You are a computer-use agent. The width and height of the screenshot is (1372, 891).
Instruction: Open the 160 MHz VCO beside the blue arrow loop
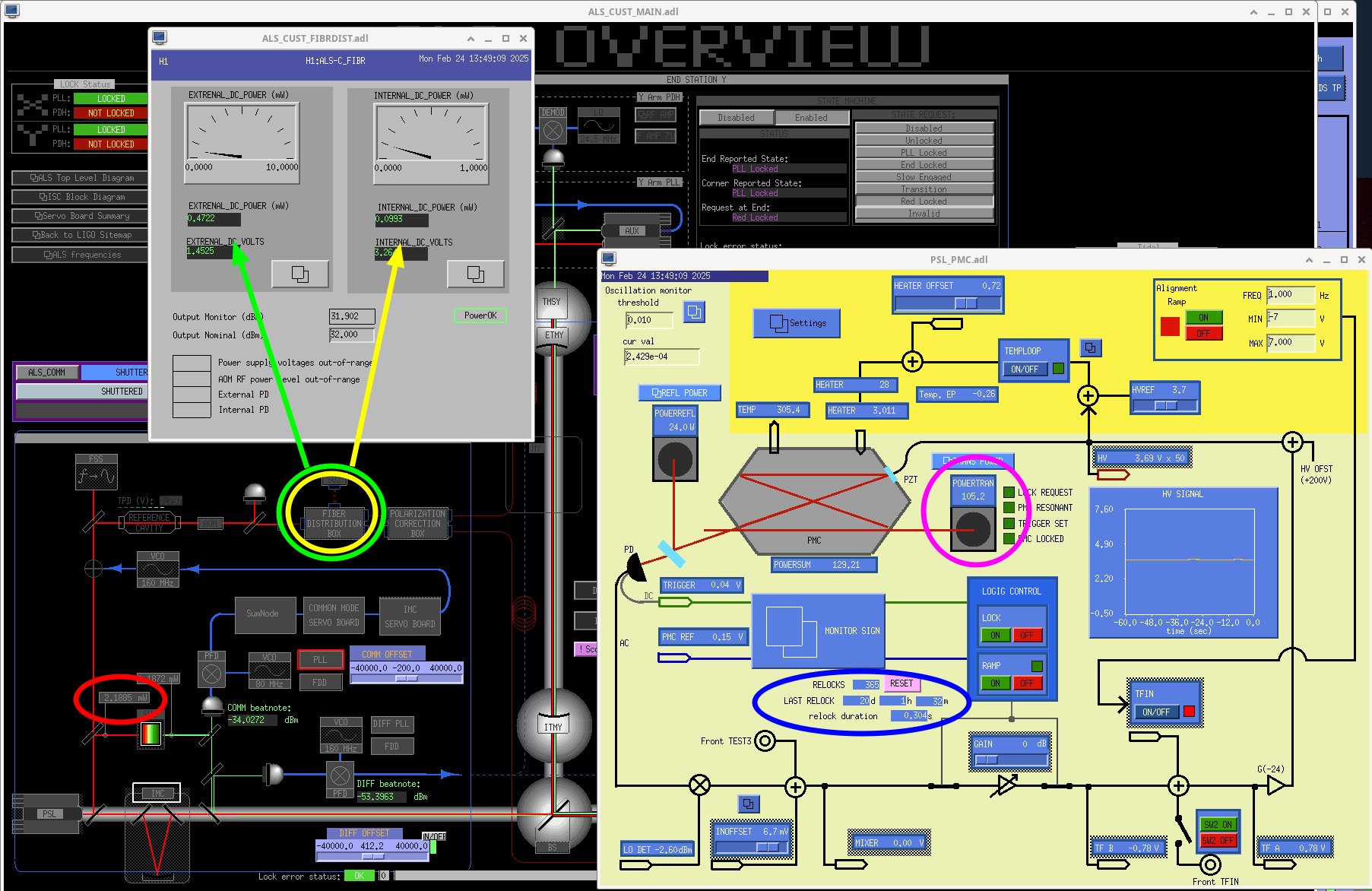coord(158,569)
